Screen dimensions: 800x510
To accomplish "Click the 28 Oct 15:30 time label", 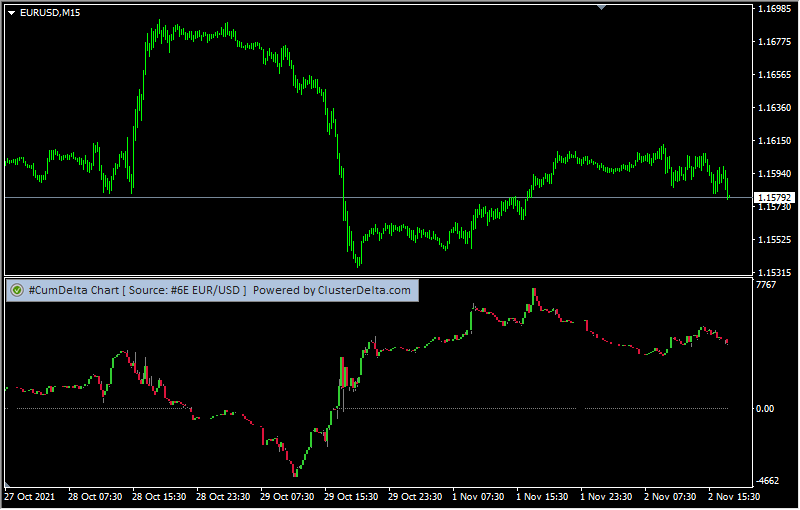I will coord(157,497).
